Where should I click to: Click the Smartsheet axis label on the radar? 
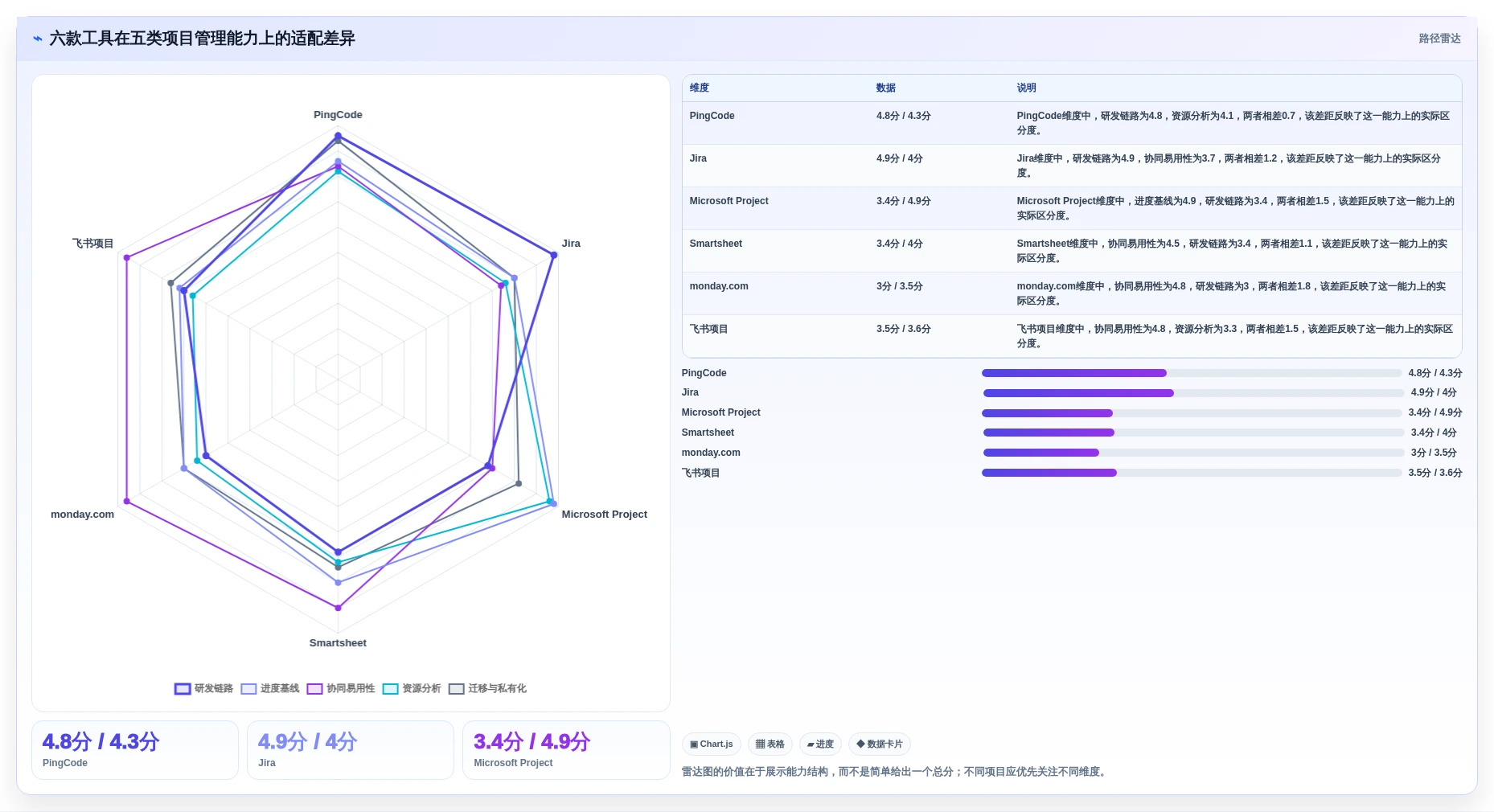click(x=338, y=643)
